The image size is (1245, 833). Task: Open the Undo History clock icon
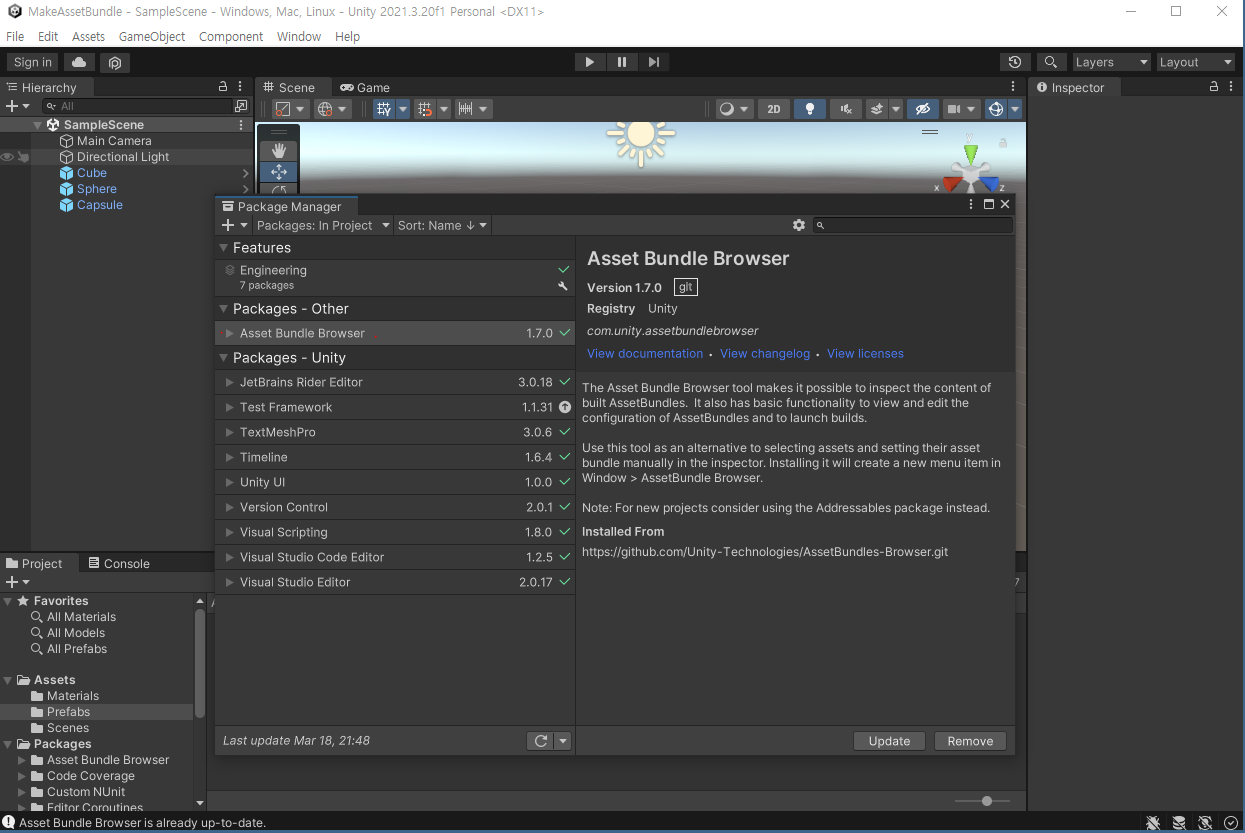[x=1015, y=62]
